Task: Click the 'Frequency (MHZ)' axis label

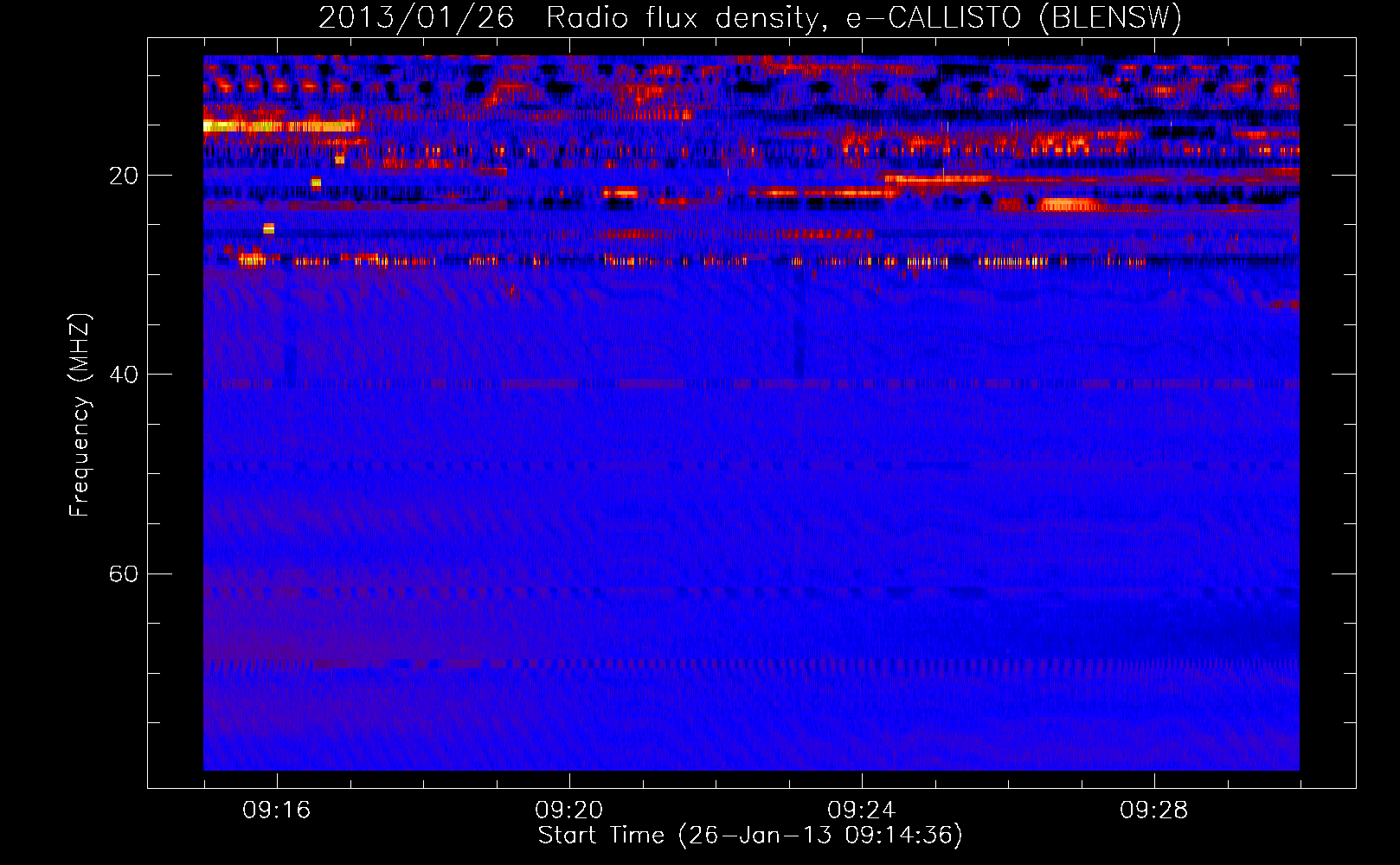Action: pos(79,414)
